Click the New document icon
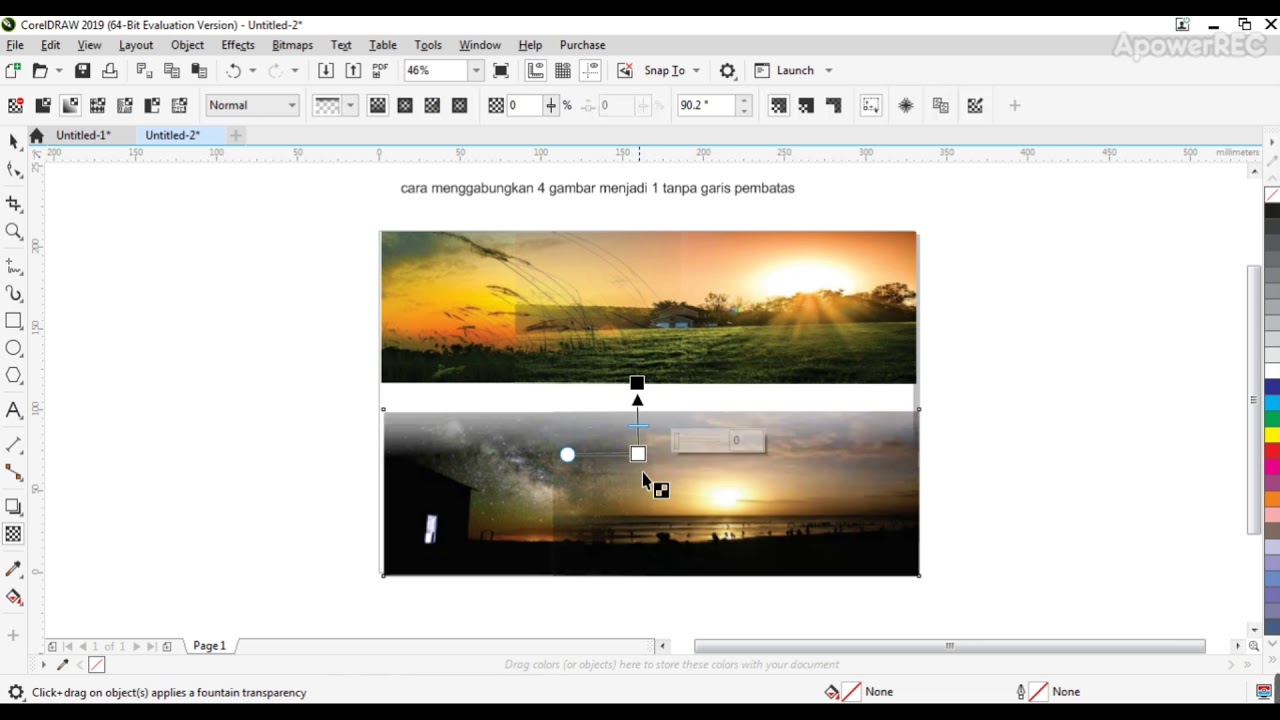 pyautogui.click(x=13, y=70)
